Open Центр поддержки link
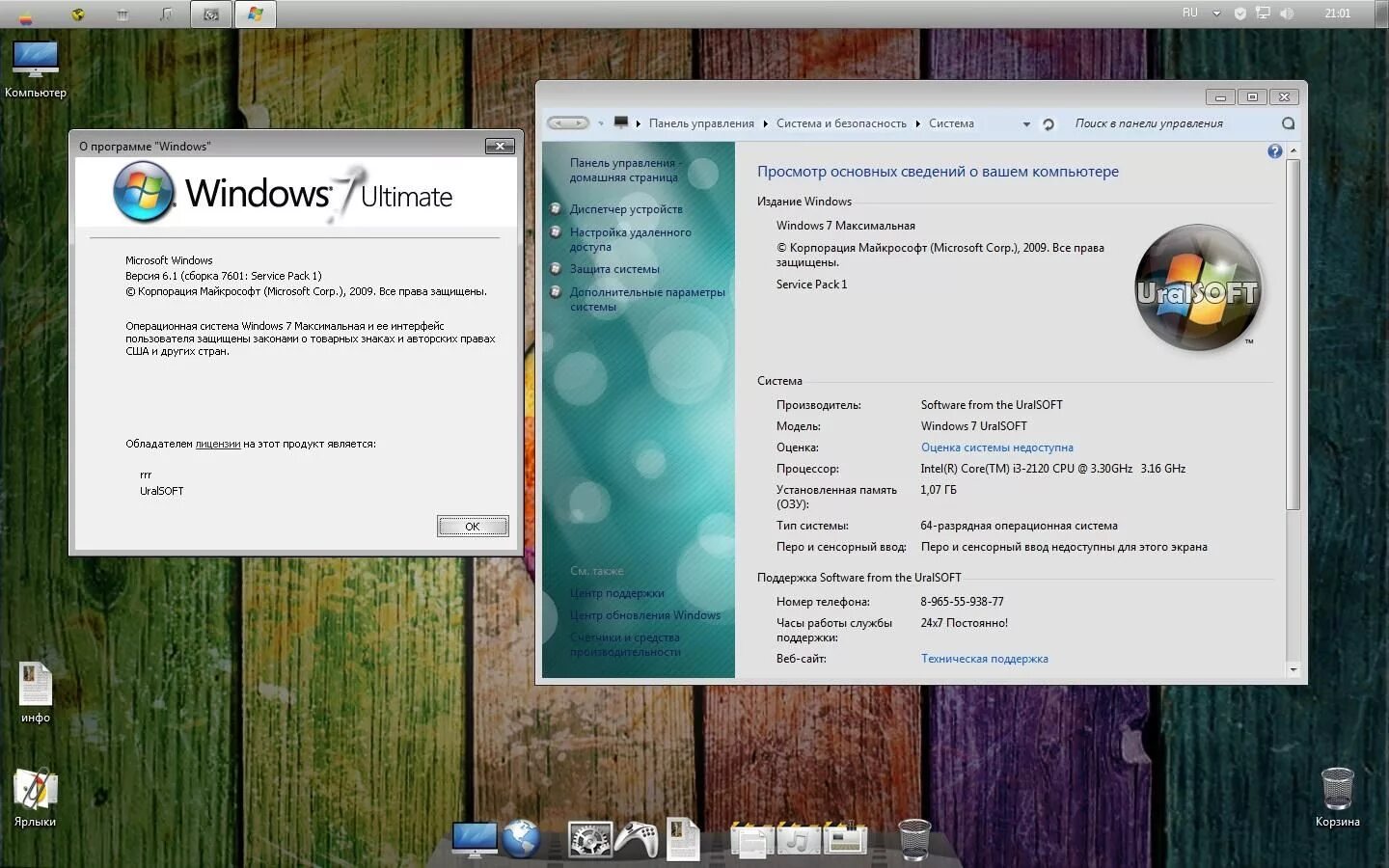The image size is (1389, 868). [x=616, y=593]
